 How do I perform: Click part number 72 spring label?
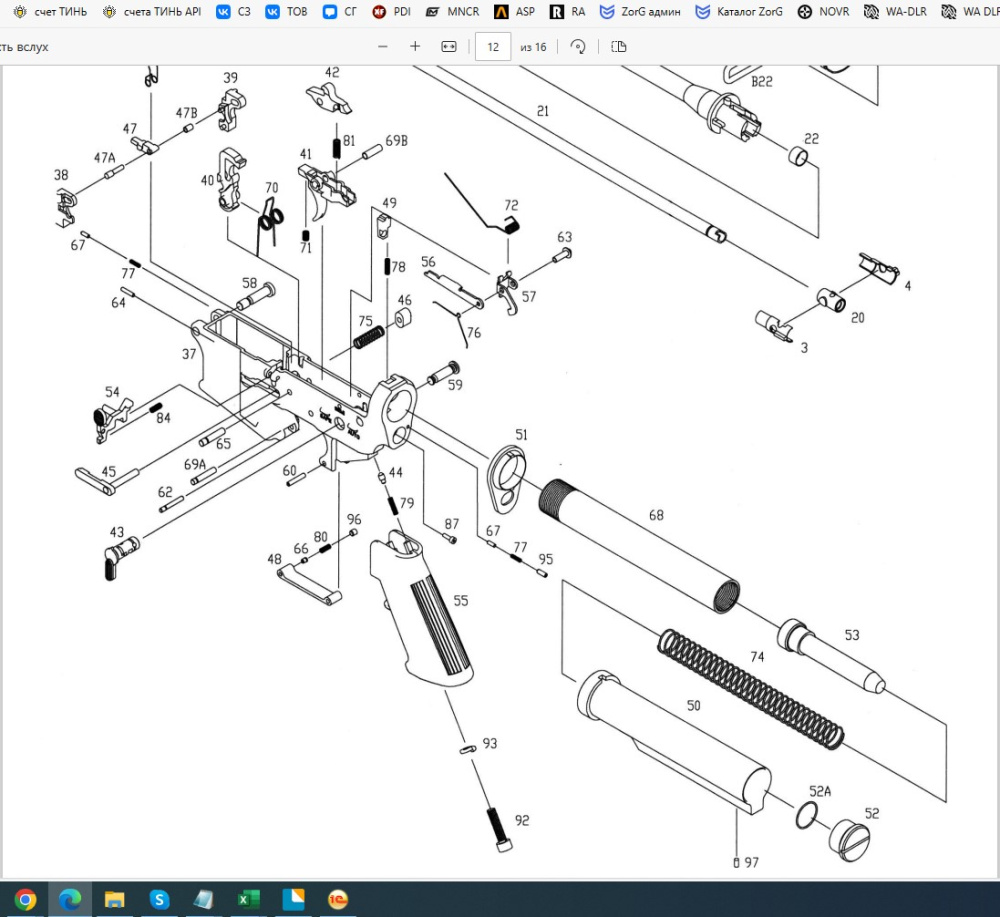(511, 205)
